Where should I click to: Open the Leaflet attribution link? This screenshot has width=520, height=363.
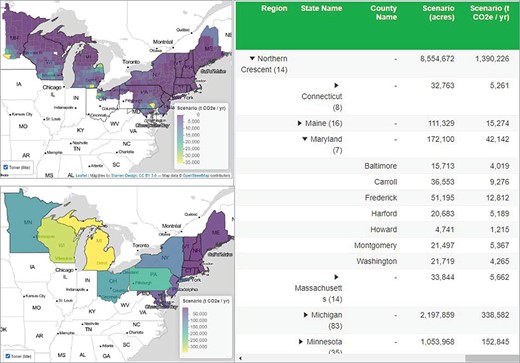(x=81, y=175)
